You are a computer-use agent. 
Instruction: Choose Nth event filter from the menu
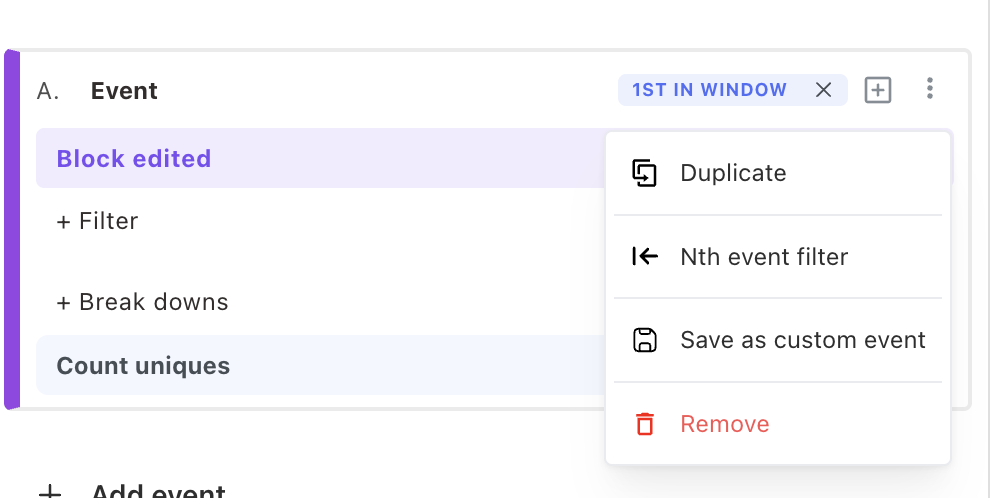(764, 257)
